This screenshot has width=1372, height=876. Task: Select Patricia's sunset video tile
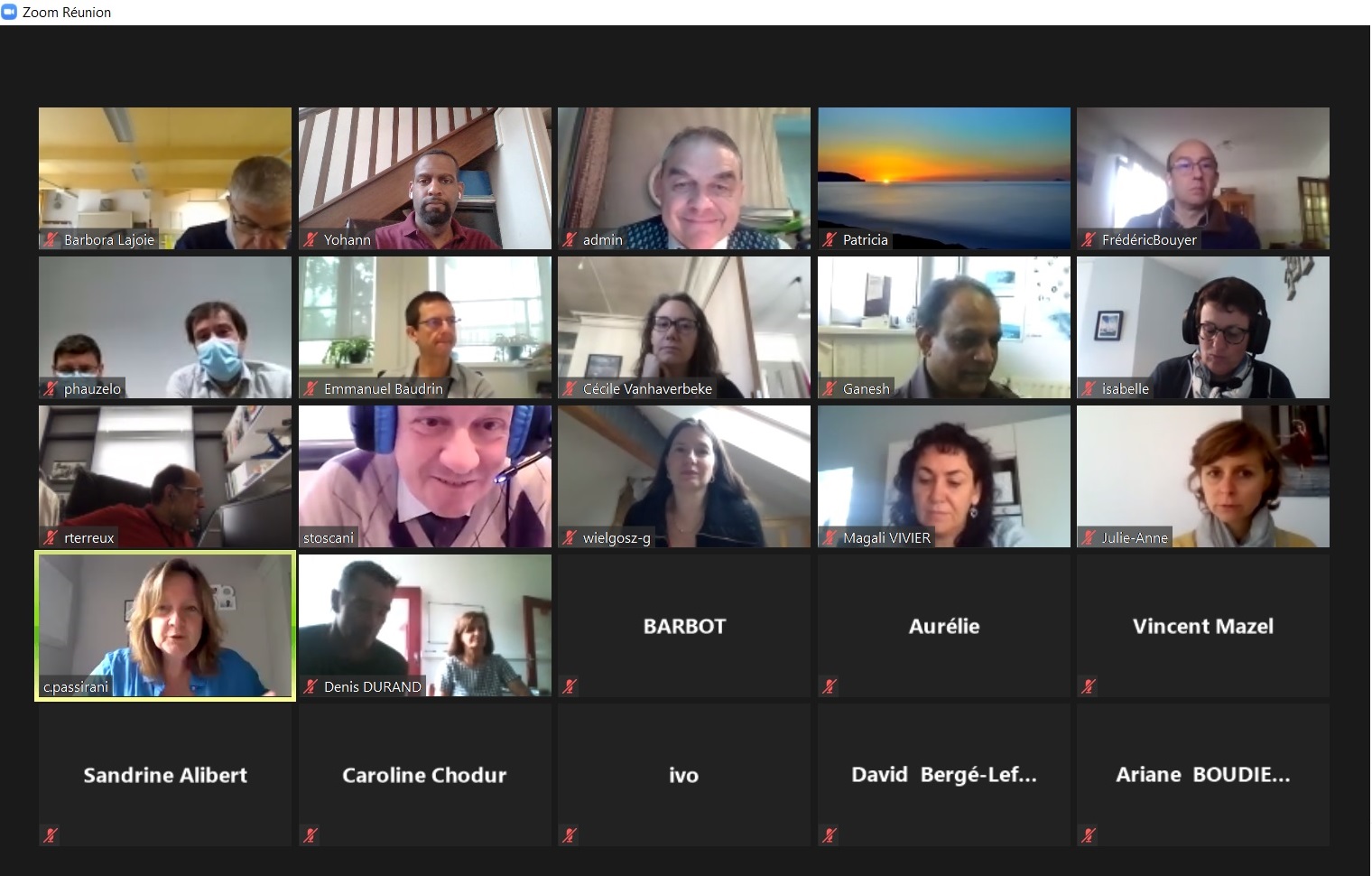944,178
